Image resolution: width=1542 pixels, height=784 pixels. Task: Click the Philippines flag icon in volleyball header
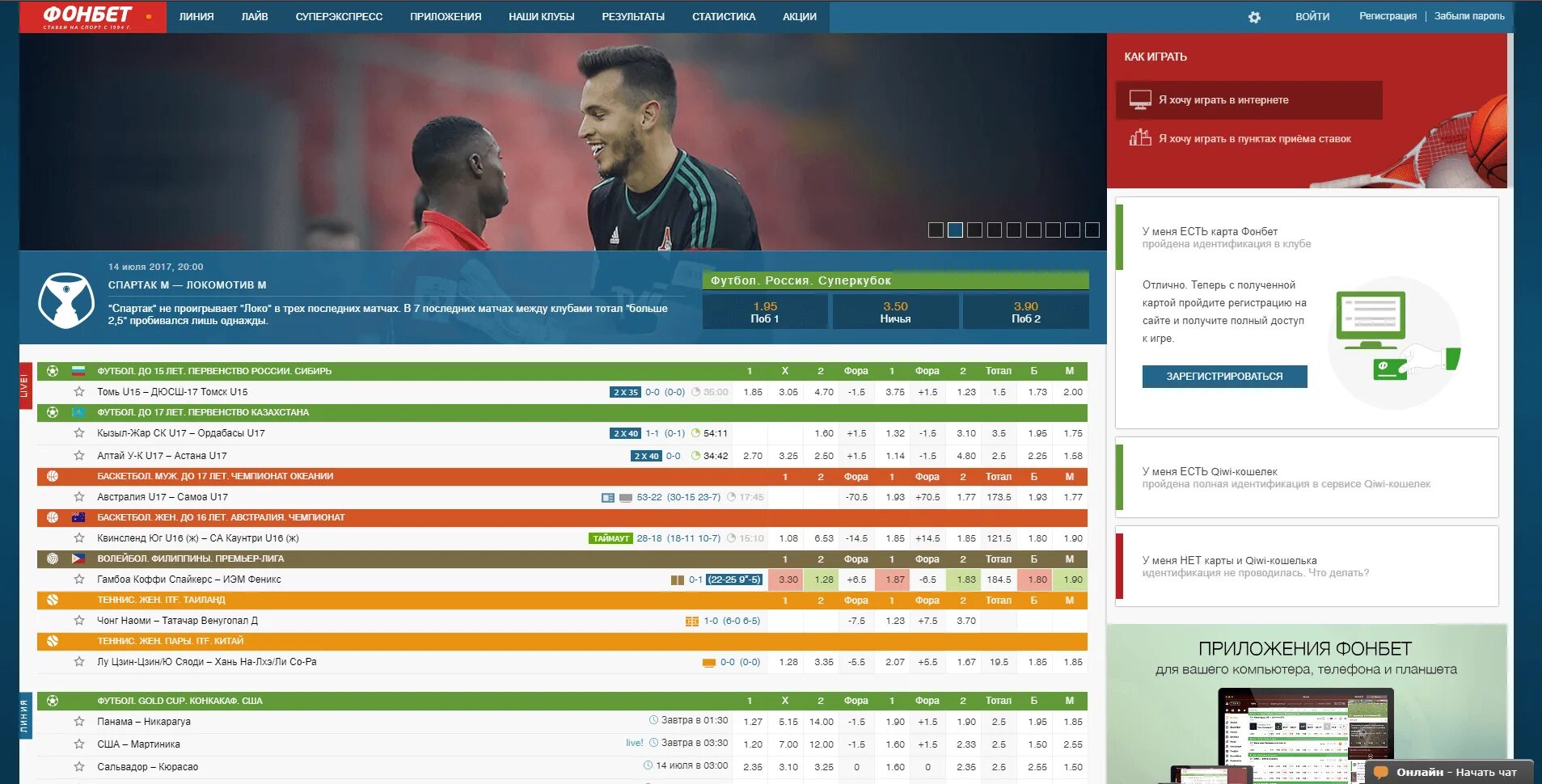(78, 558)
